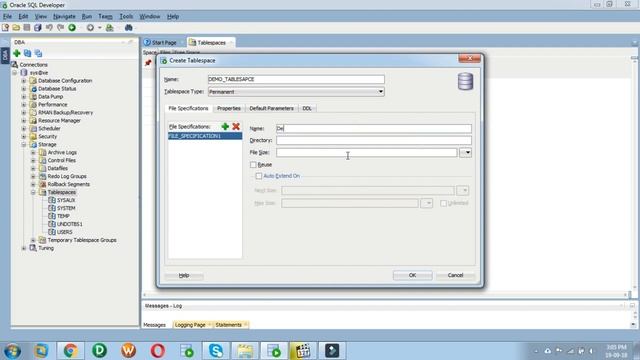640x360 pixels.
Task: Click the Help button in dialog
Action: (184, 276)
